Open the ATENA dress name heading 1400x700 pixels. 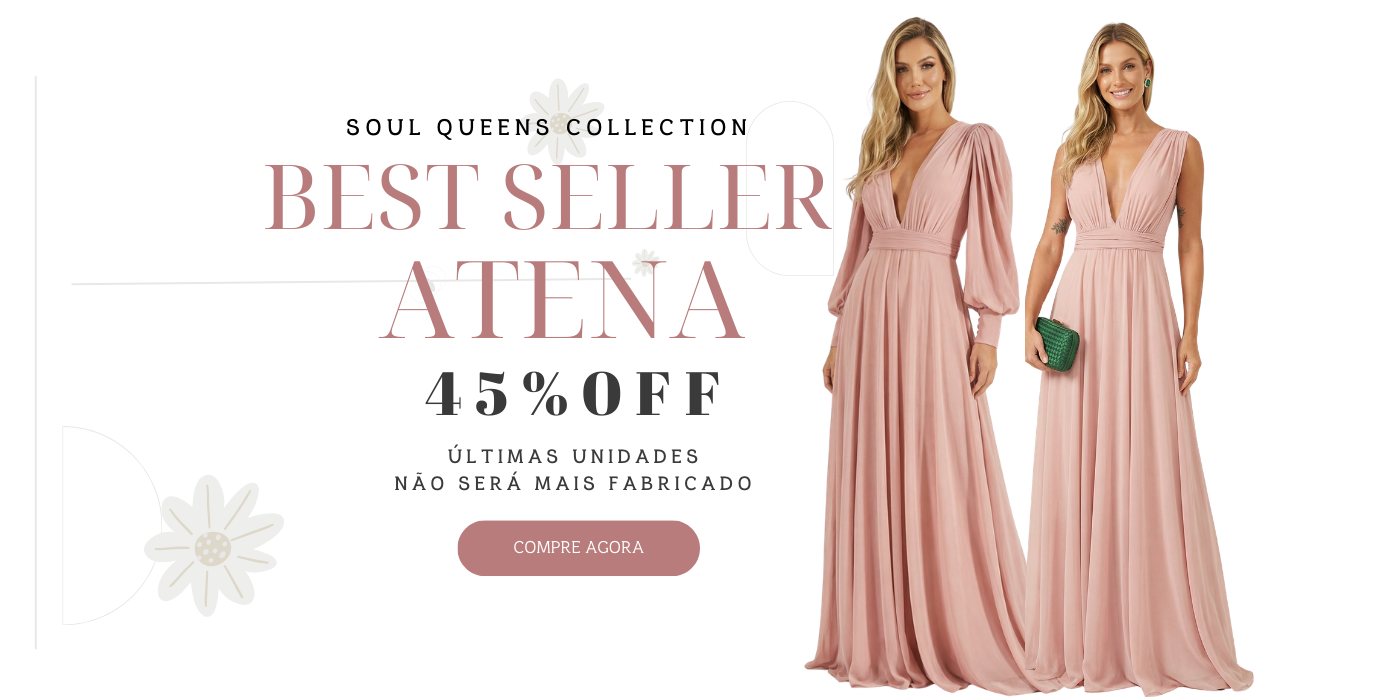click(563, 301)
